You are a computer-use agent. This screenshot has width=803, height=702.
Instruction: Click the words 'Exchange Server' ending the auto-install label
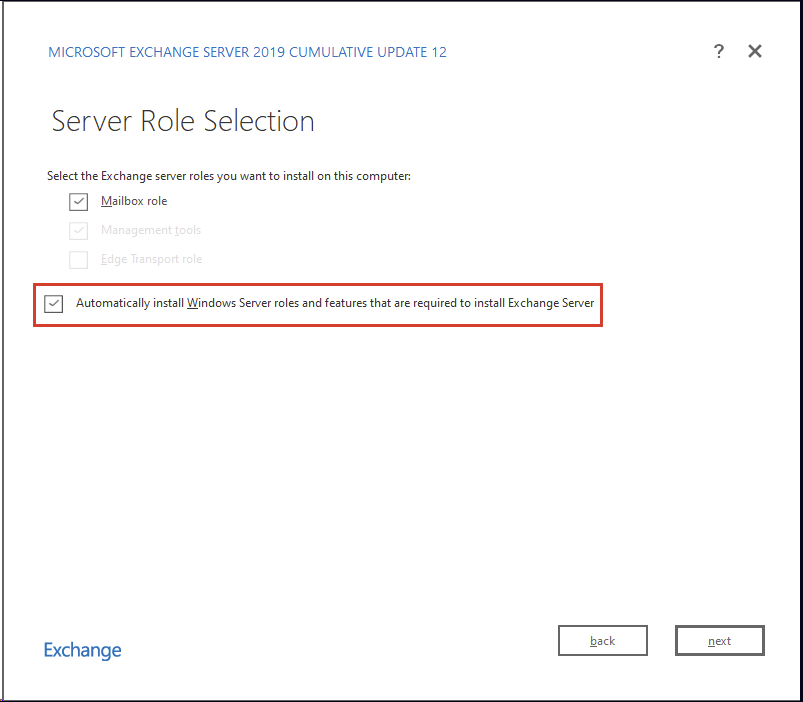click(551, 303)
